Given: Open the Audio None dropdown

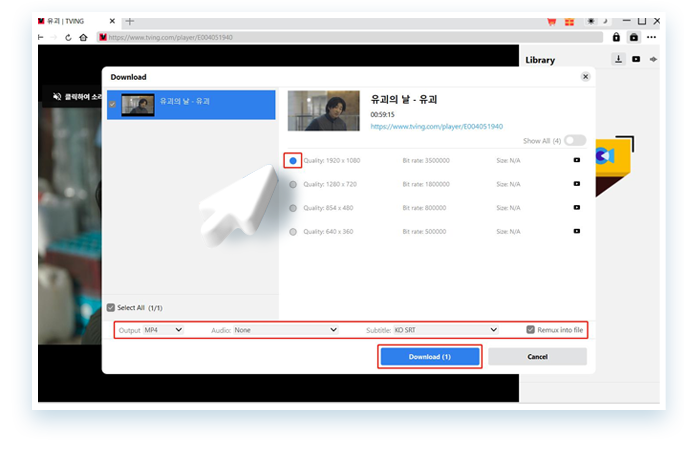Looking at the screenshot, I should pyautogui.click(x=286, y=330).
